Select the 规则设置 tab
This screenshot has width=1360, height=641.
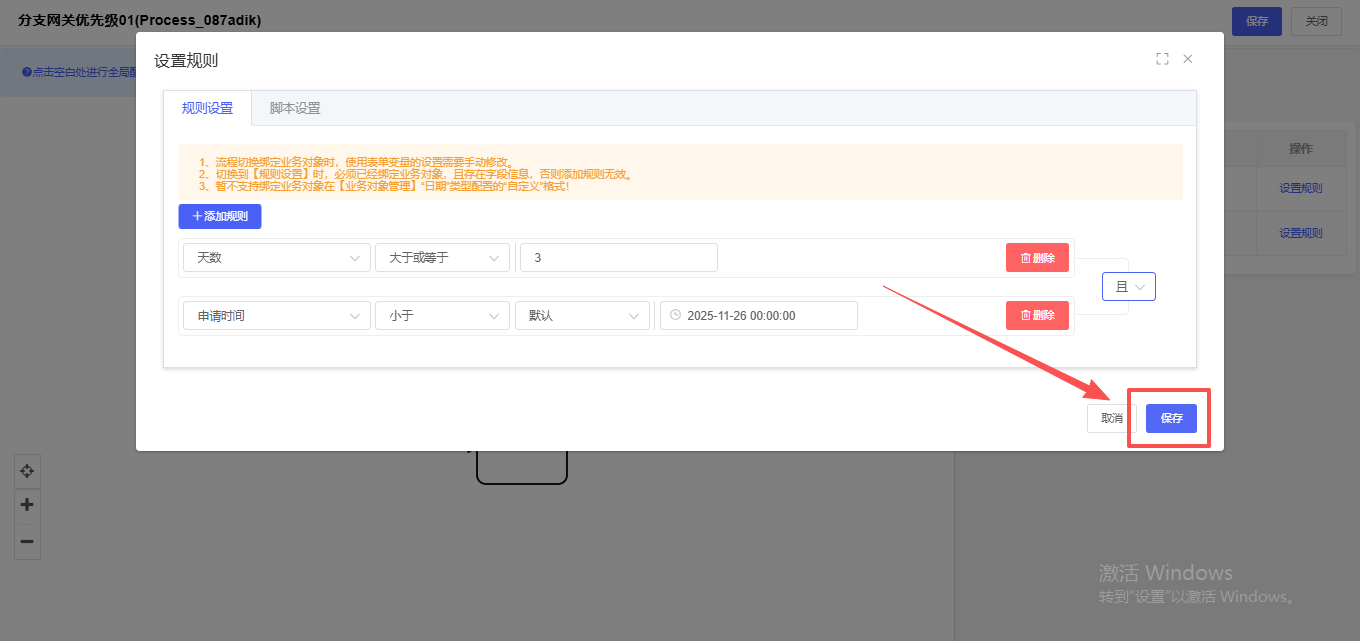[207, 108]
